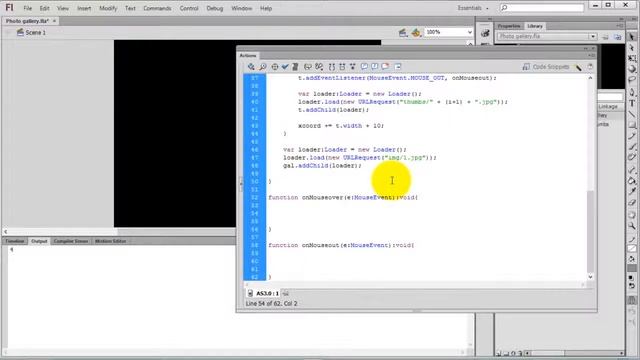Select the Free Transform tool
This screenshot has width=640, height=360.
click(632, 58)
